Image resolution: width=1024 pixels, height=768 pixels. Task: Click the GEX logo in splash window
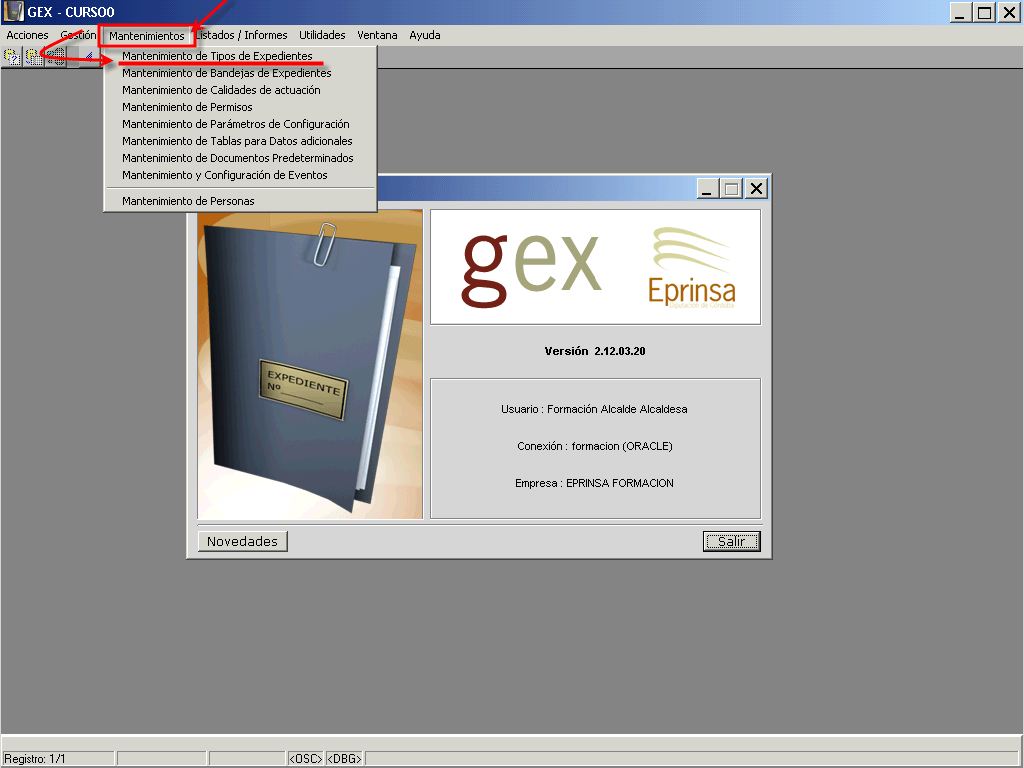click(x=531, y=267)
